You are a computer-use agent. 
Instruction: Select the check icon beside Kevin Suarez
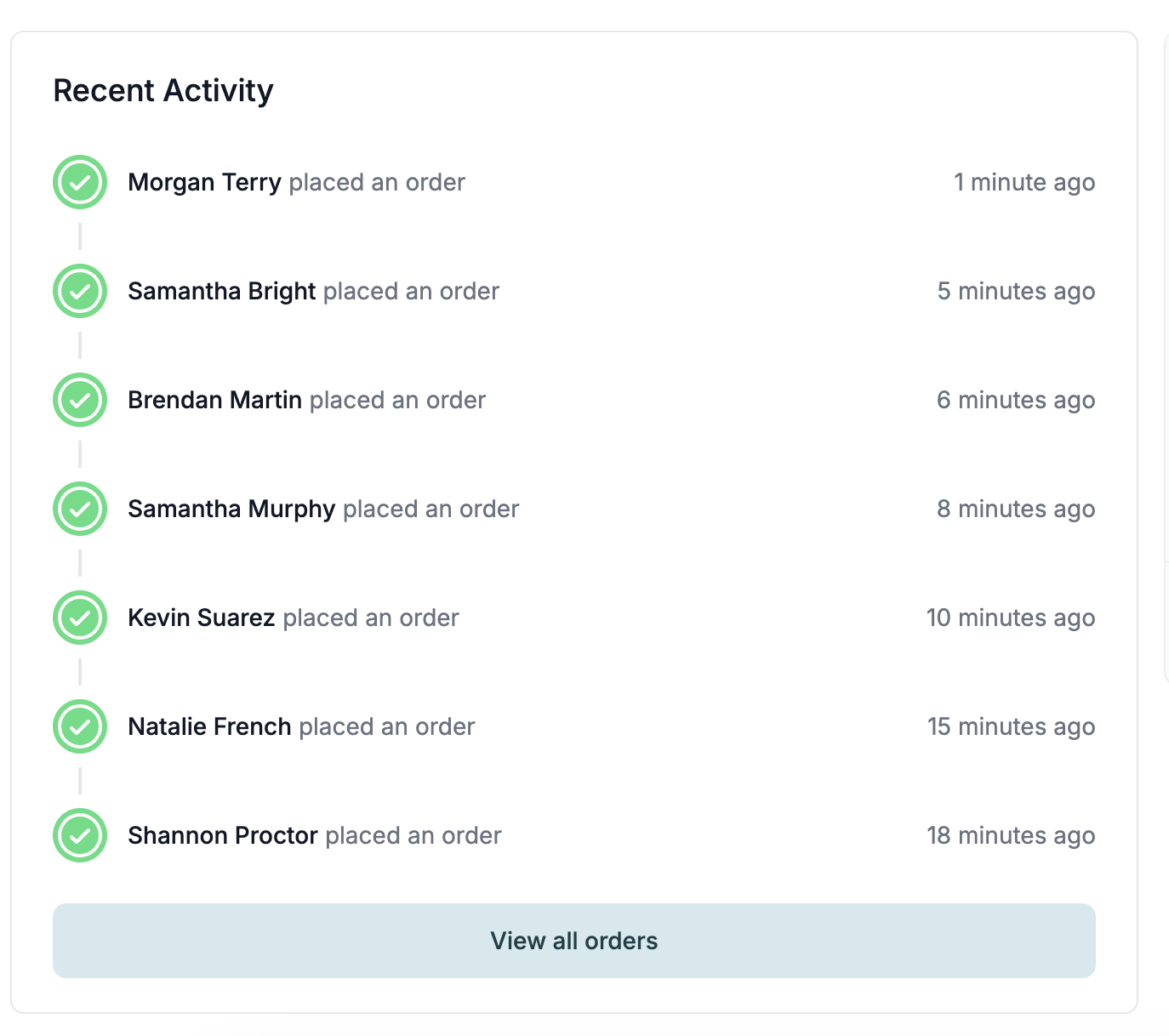coord(80,618)
